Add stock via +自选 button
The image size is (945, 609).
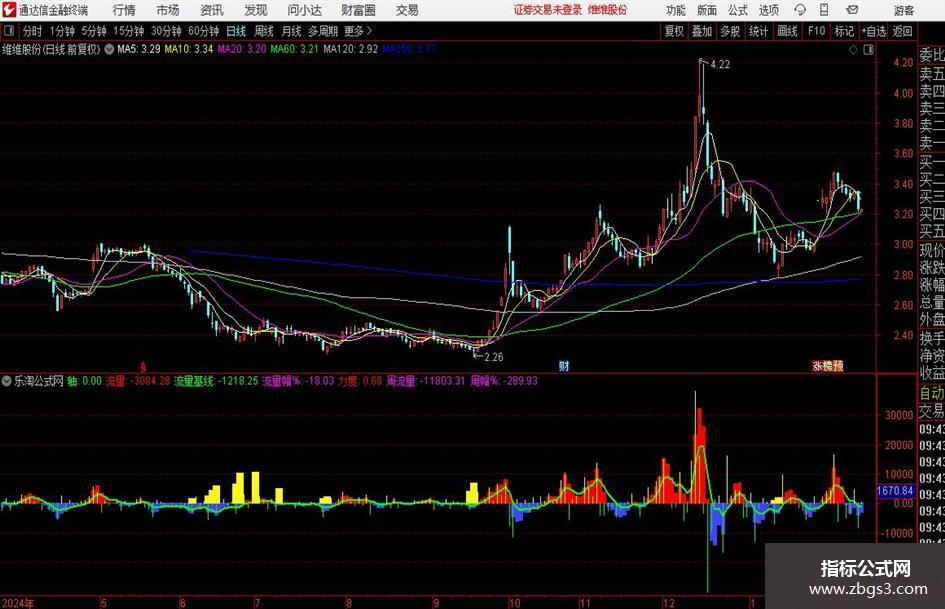click(874, 31)
